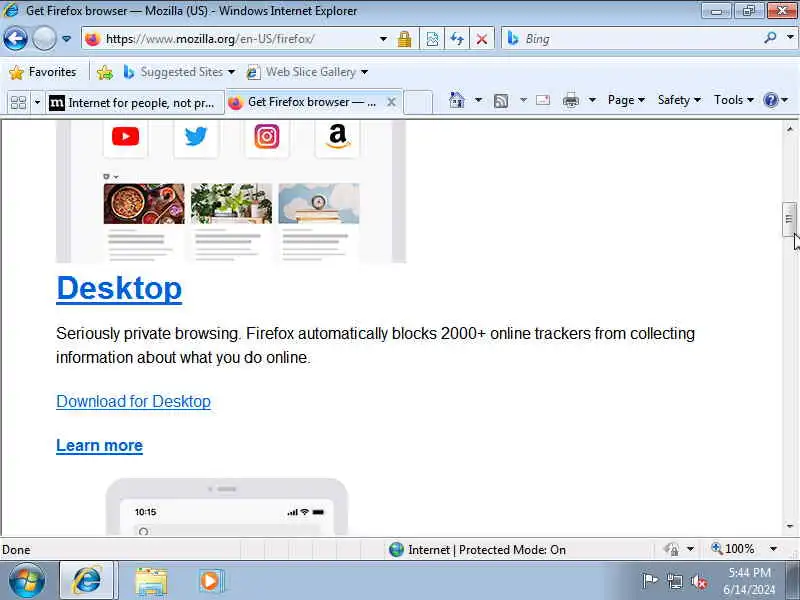
Task: Open Suggested Sites dropdown
Action: point(179,72)
